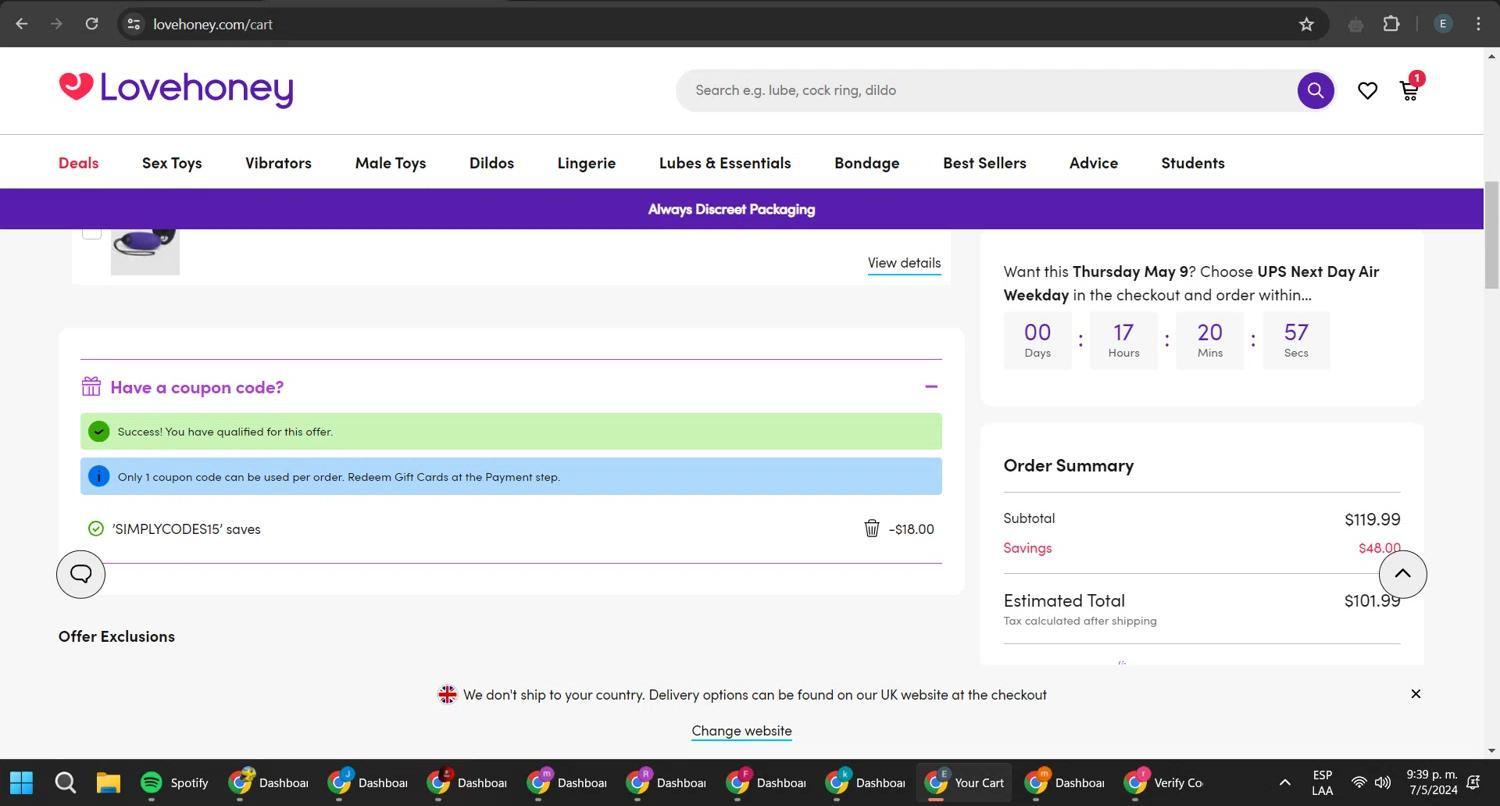Open the Chrome three-dot menu

1478,24
